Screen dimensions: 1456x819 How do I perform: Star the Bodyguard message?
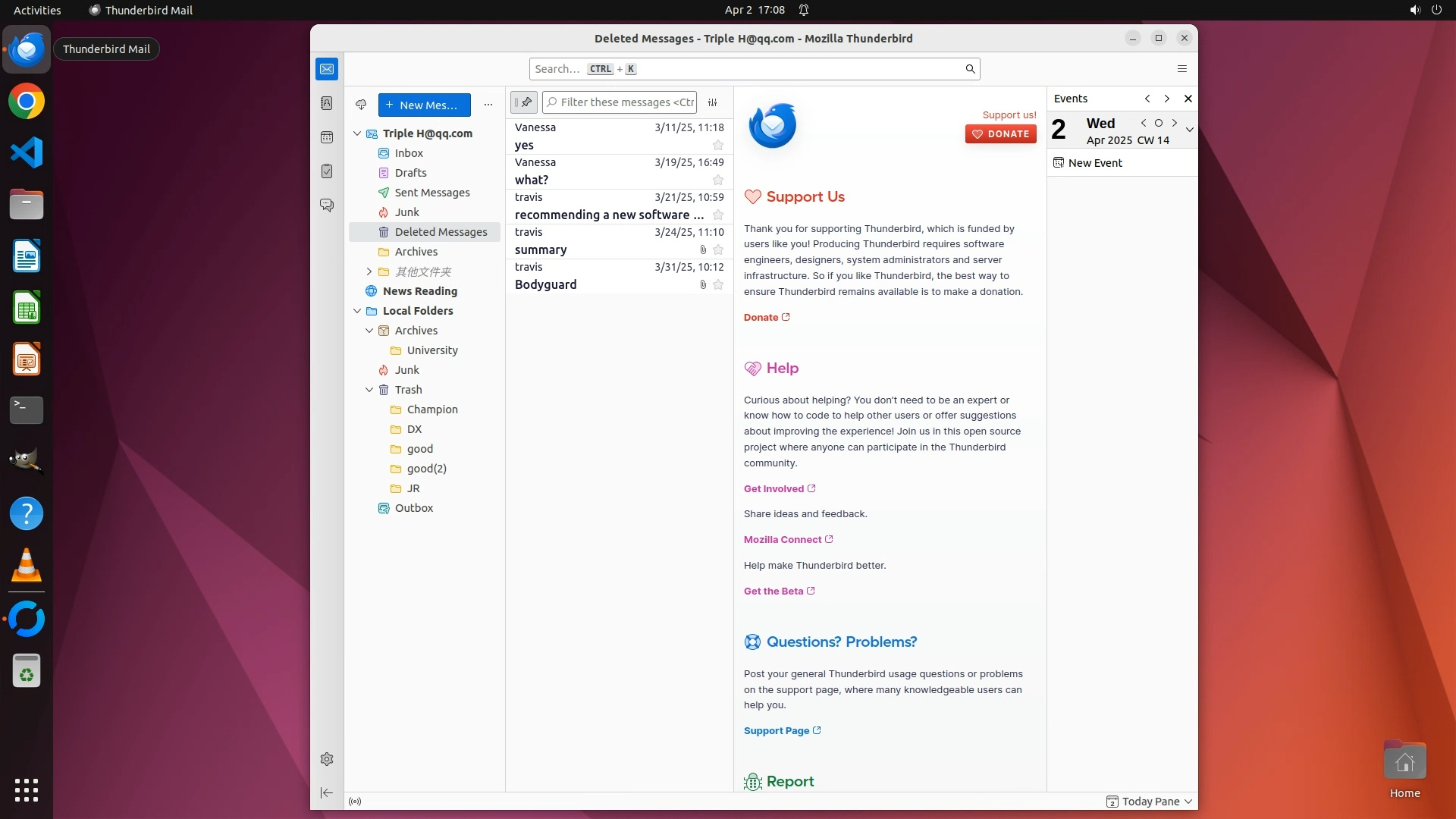(x=718, y=285)
